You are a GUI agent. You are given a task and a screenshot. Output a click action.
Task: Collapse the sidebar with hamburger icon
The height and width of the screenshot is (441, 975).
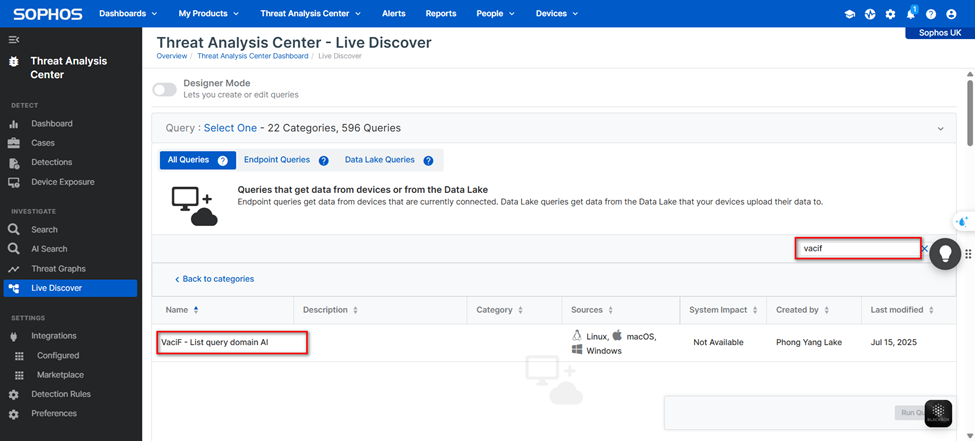13,39
